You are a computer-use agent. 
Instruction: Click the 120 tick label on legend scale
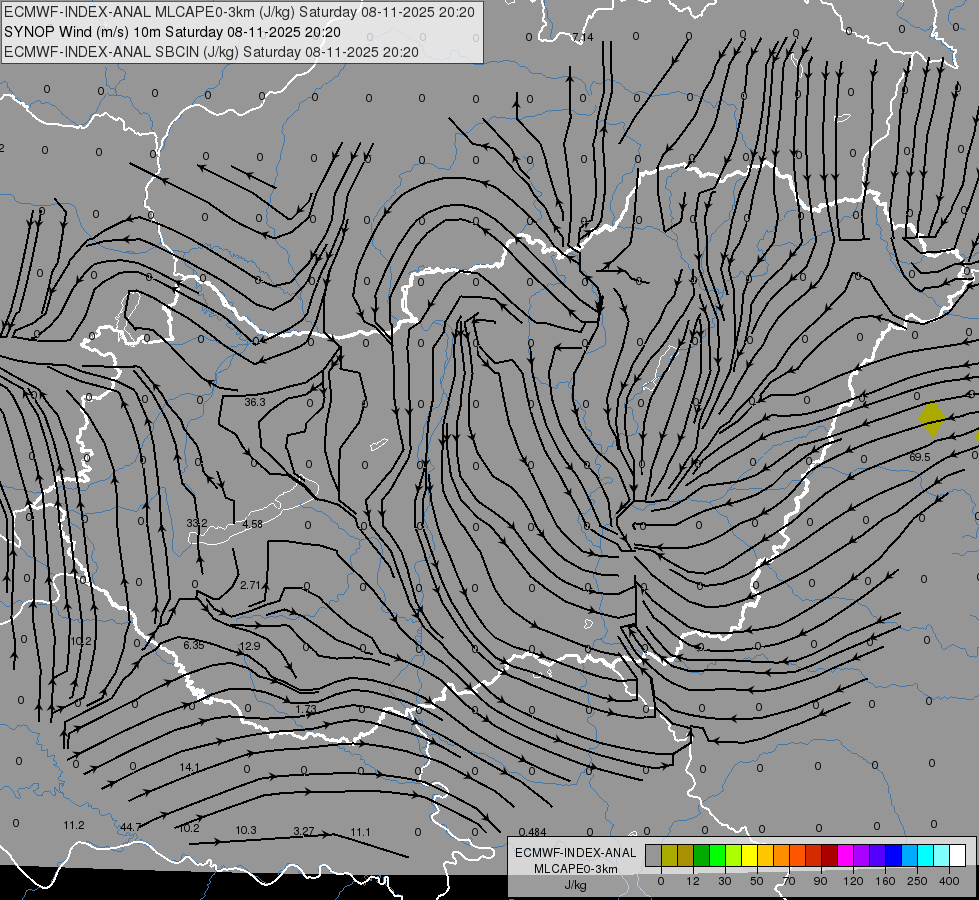tap(854, 881)
